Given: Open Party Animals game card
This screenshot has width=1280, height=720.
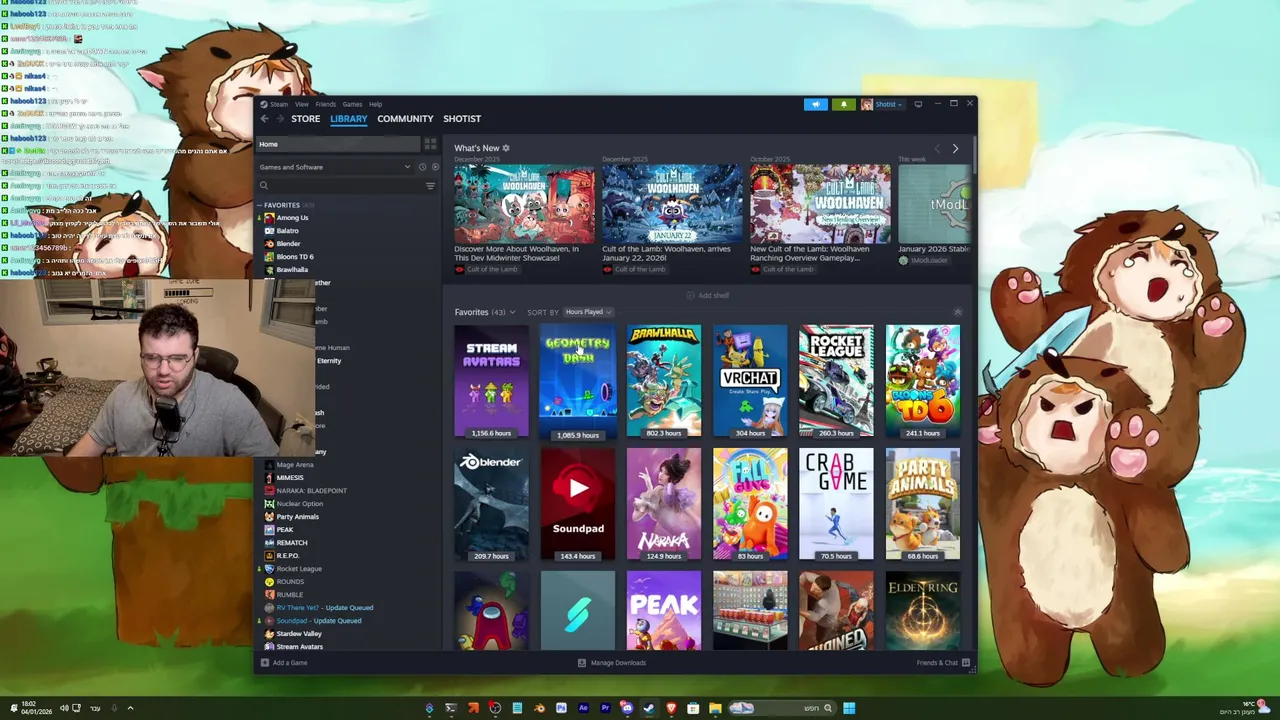Looking at the screenshot, I should 922,504.
